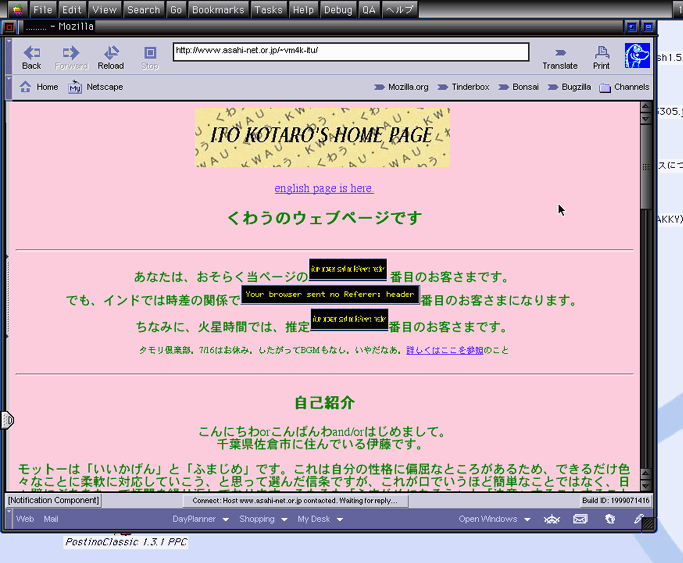Click the Navigator ship-wheel icon in taskbar
683x563 pixels.
pyautogui.click(x=551, y=520)
